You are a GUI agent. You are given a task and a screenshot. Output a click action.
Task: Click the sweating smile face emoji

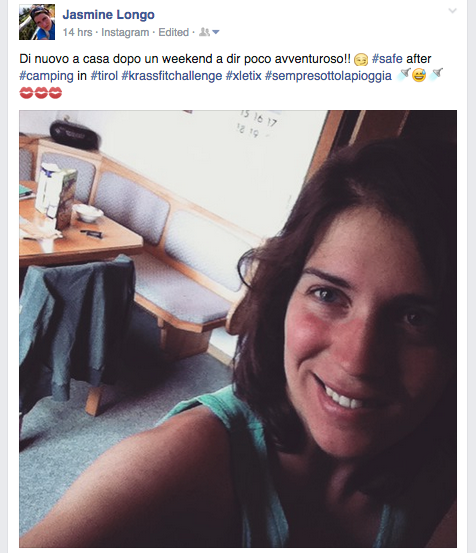419,75
